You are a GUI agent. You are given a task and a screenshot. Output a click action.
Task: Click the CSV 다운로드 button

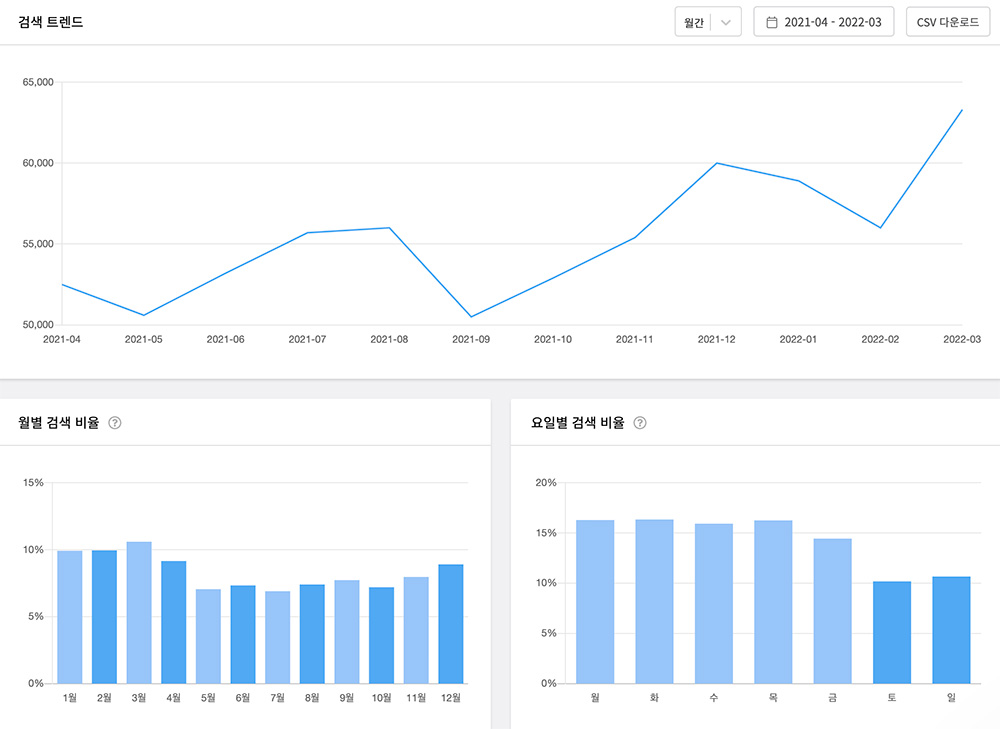[x=948, y=22]
